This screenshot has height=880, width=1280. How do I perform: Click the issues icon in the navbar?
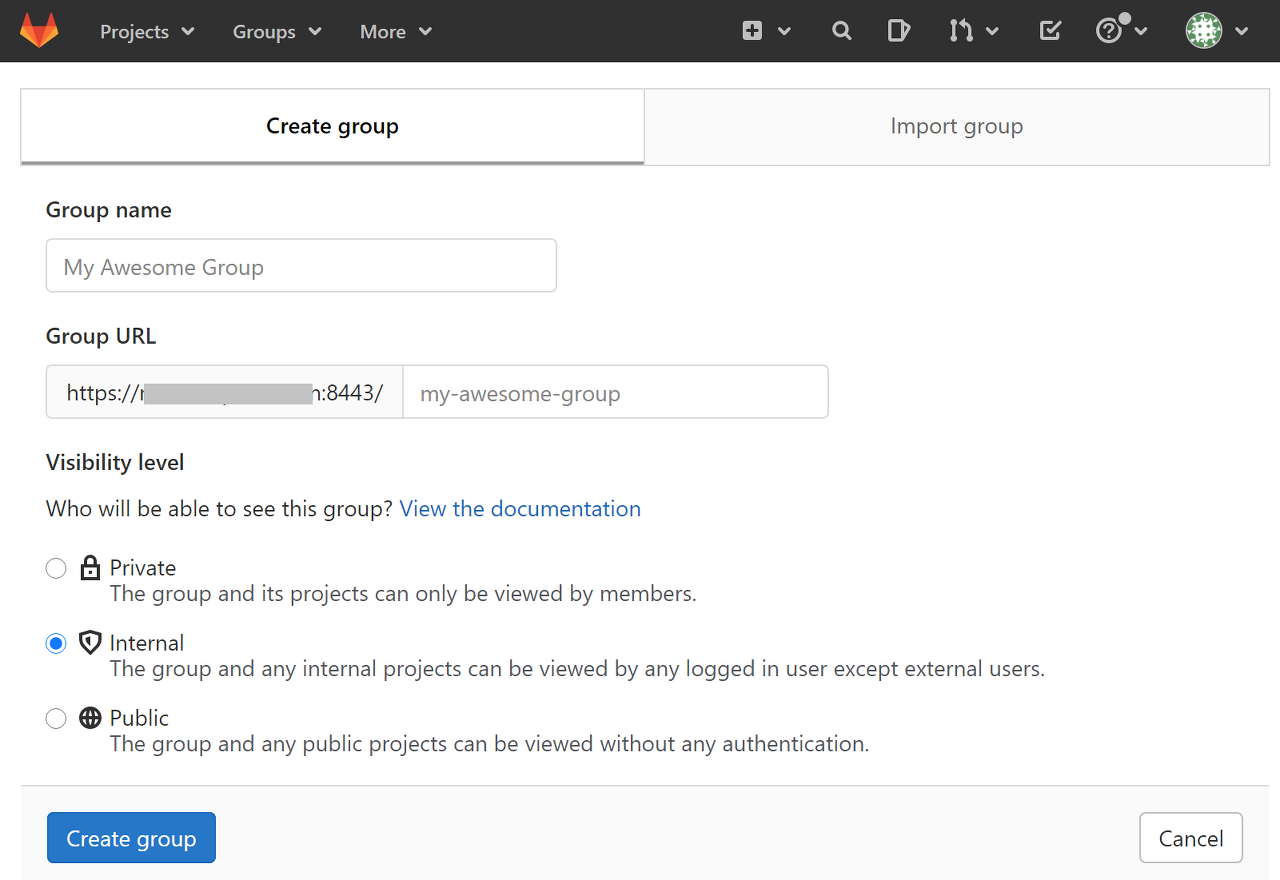pos(898,30)
